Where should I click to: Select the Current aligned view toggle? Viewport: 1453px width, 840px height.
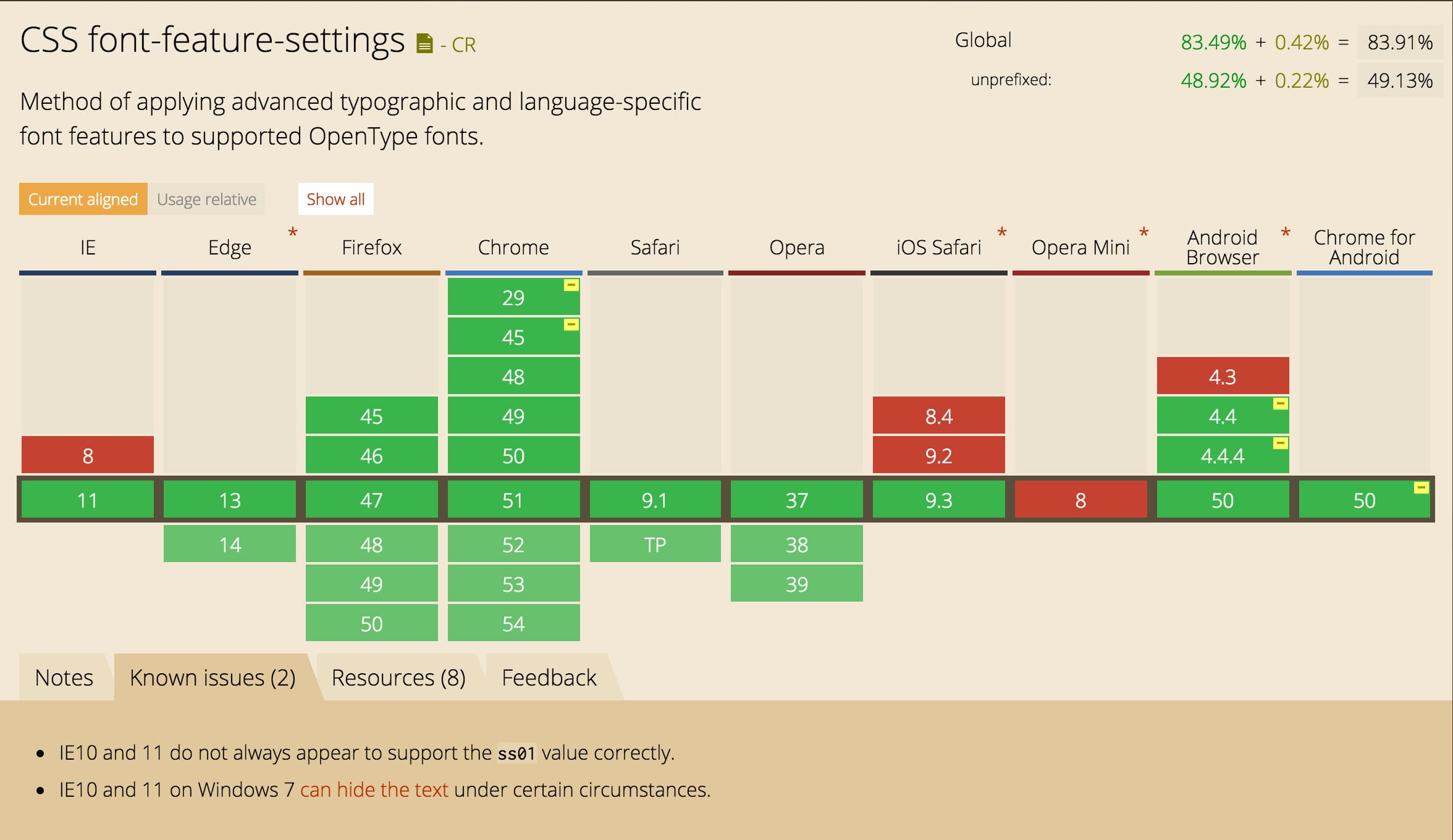coord(83,199)
